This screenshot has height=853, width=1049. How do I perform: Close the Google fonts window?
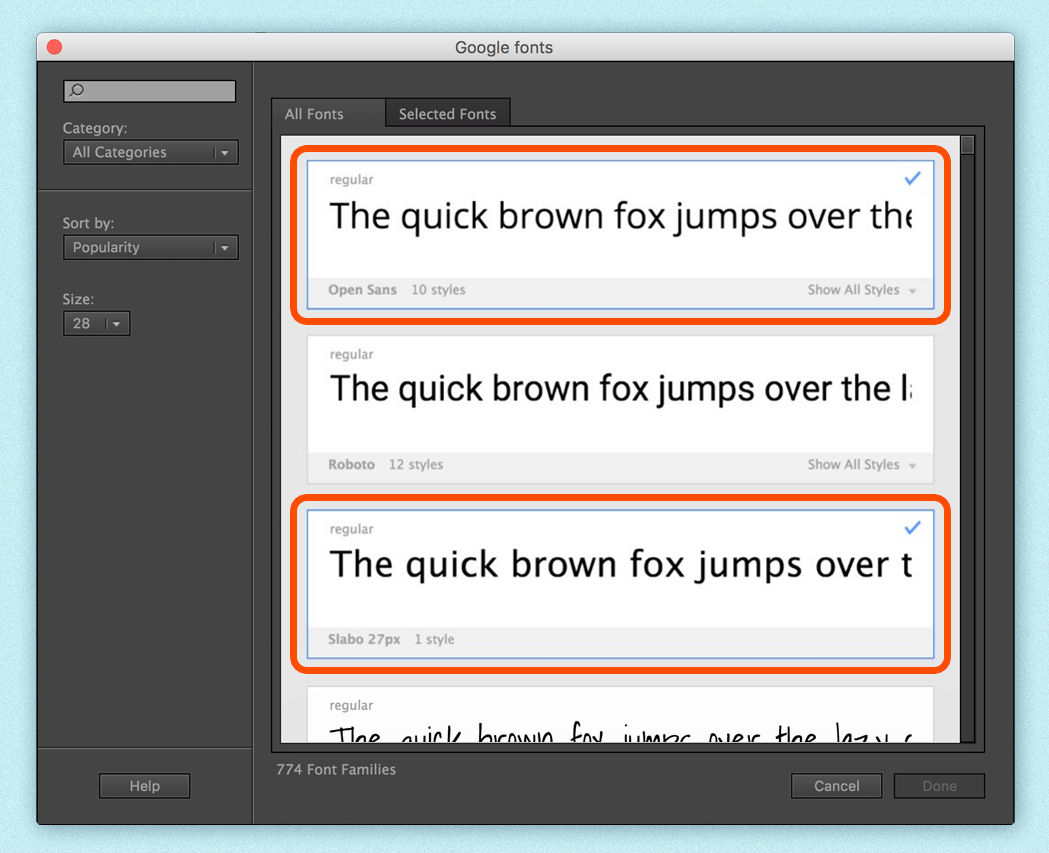pos(55,47)
